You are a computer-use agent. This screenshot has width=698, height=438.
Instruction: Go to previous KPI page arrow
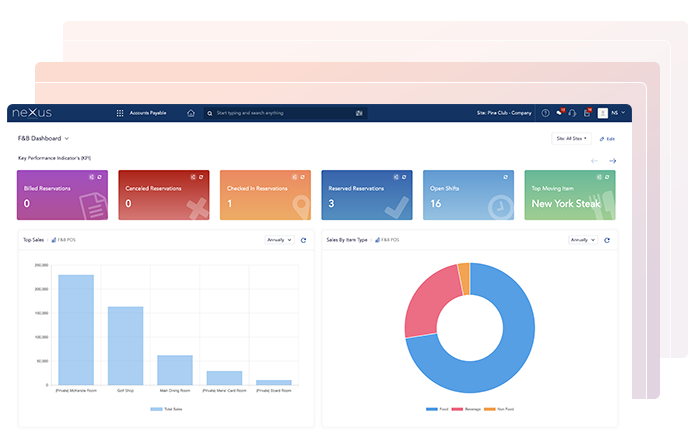tap(594, 161)
